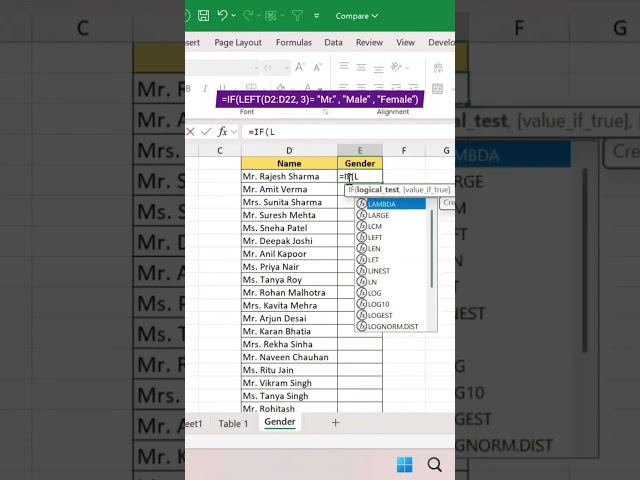
Task: Click cell Mrs. Sunita Sharma
Action: tap(289, 202)
